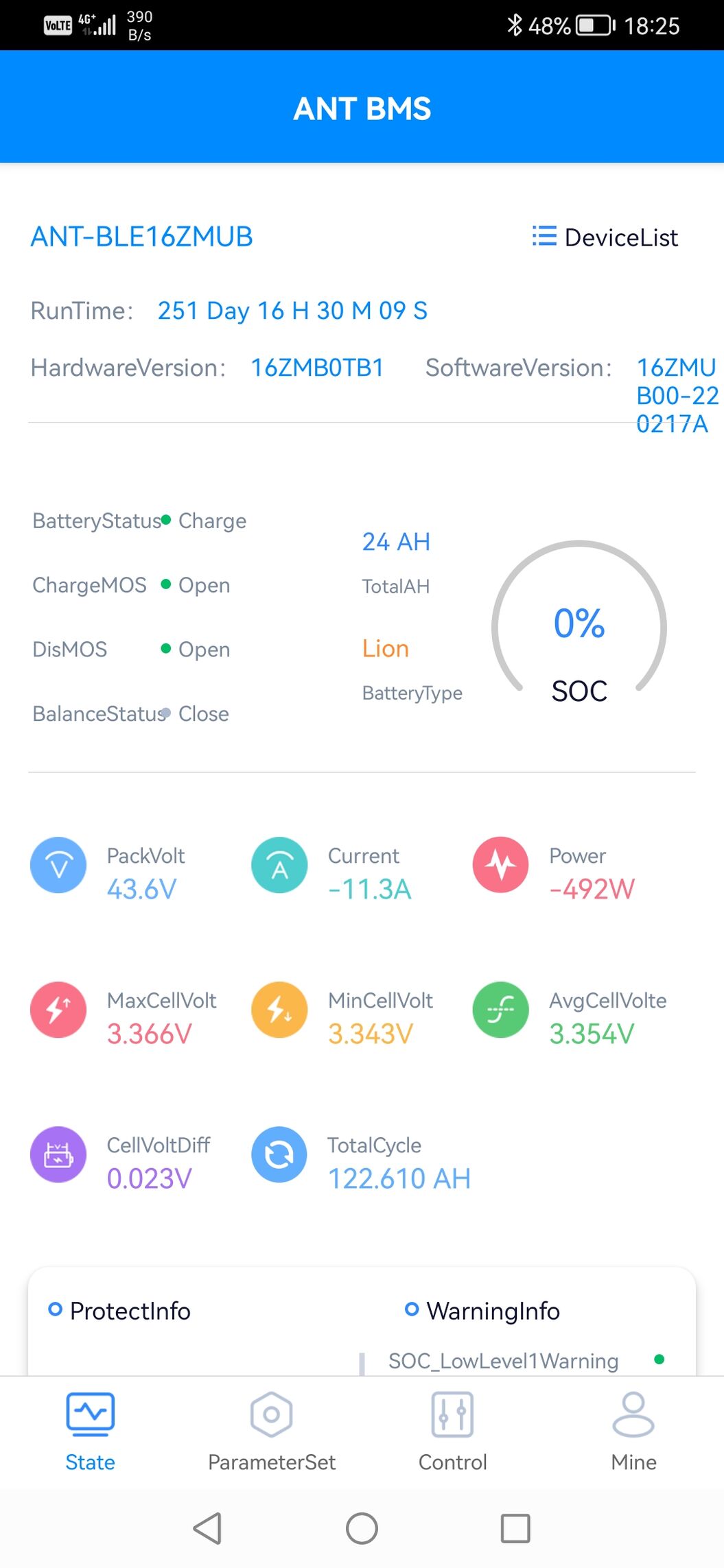This screenshot has height=1568, width=724.
Task: Tap the Android back navigation button
Action: tap(208, 1528)
